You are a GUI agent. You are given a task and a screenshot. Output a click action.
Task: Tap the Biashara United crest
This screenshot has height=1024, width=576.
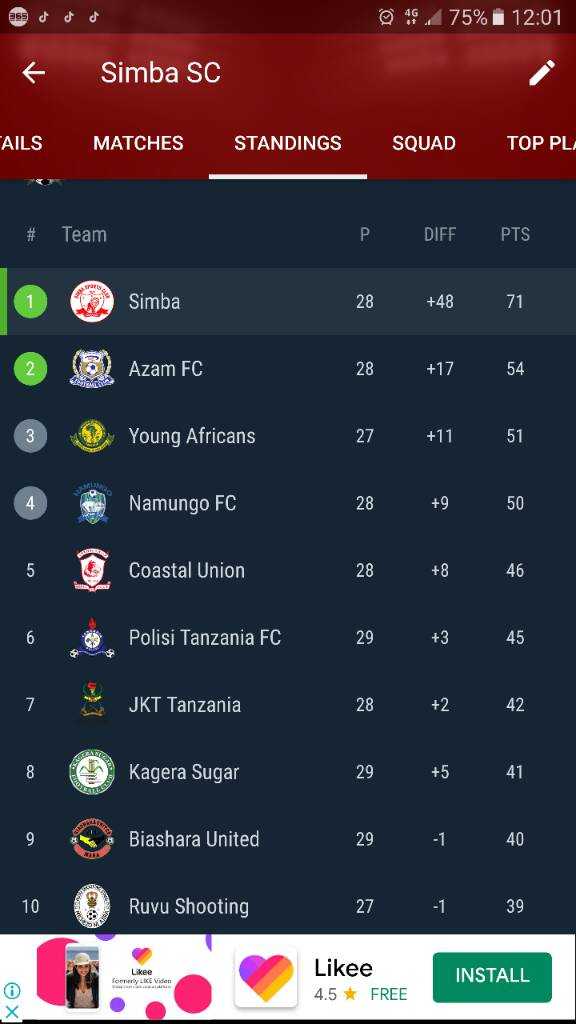(92, 839)
